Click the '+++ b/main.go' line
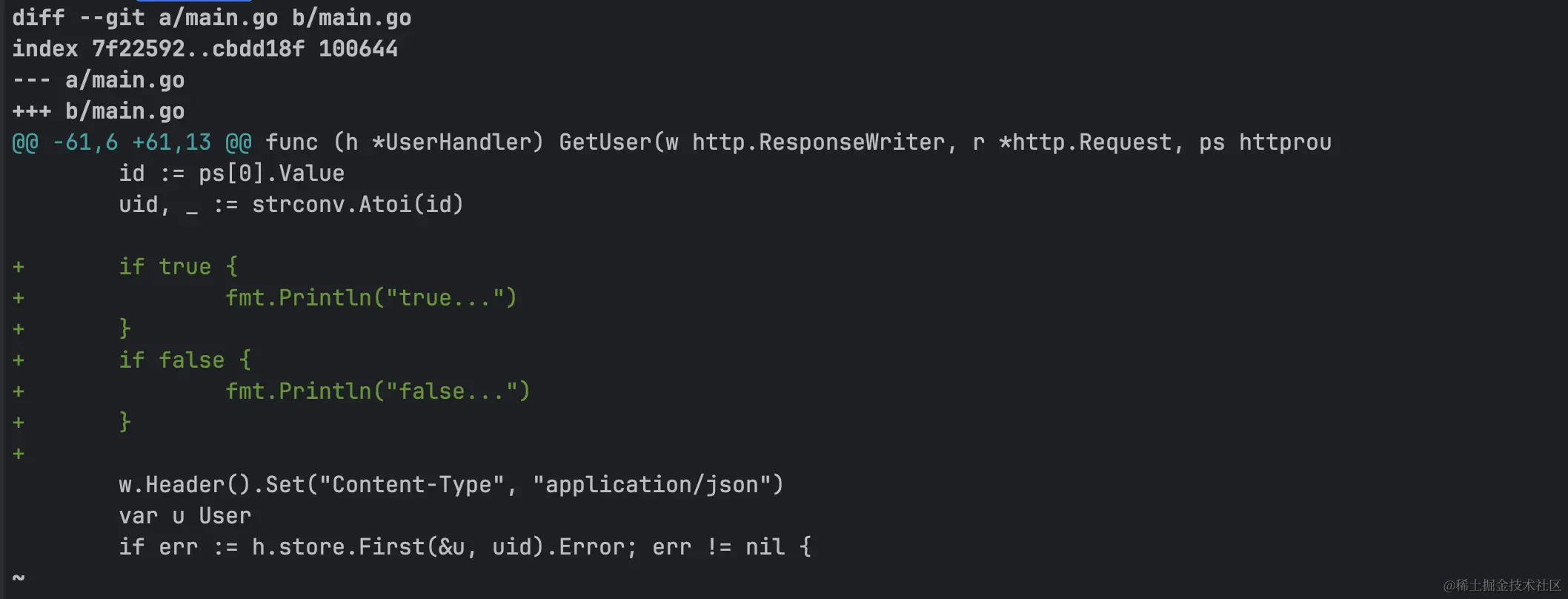Image resolution: width=1568 pixels, height=599 pixels. 99,111
